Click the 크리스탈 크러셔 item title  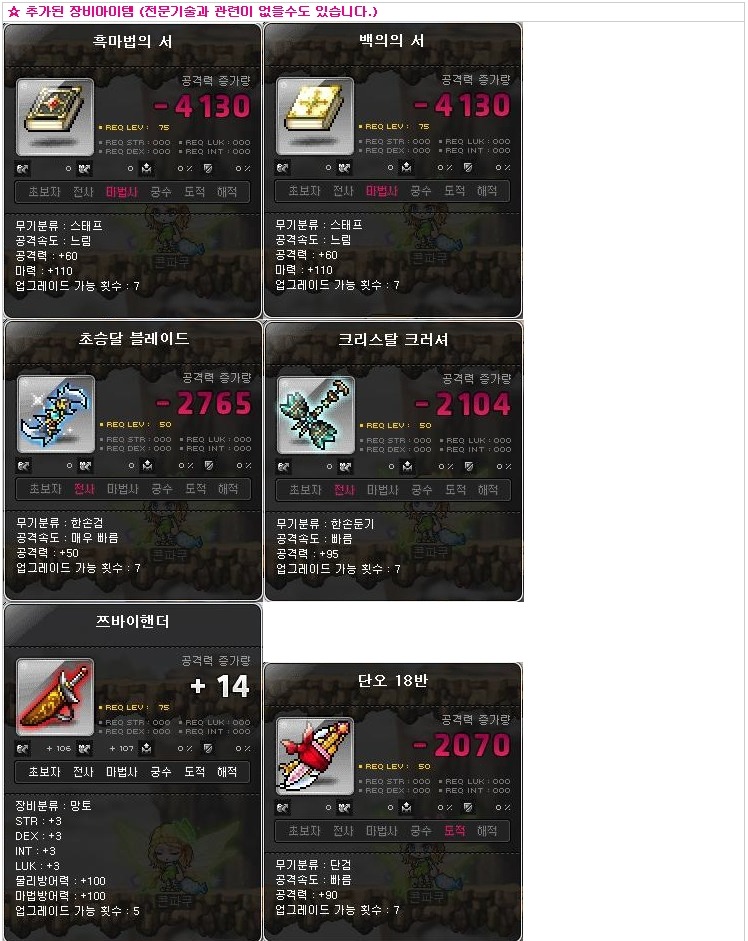[393, 340]
